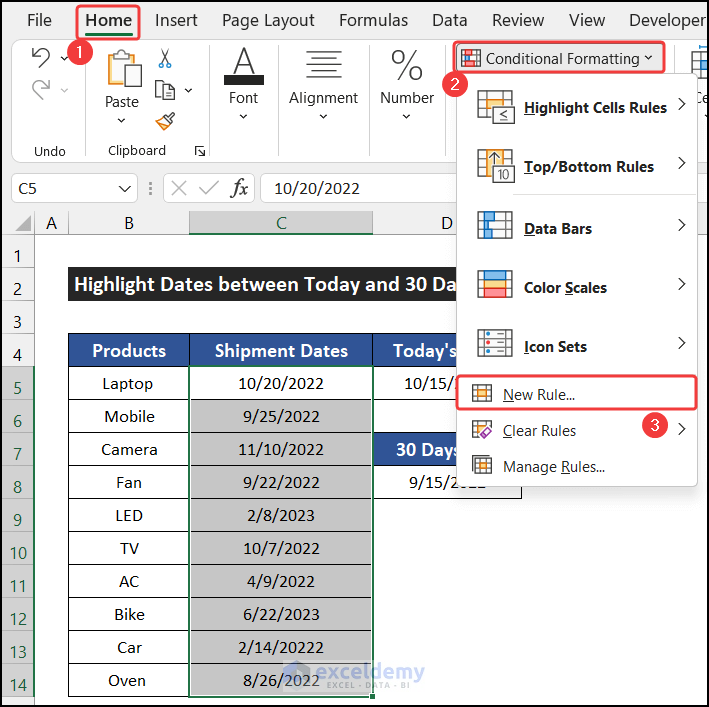The image size is (709, 707).
Task: Click the Format Painter brush icon
Action: (165, 121)
